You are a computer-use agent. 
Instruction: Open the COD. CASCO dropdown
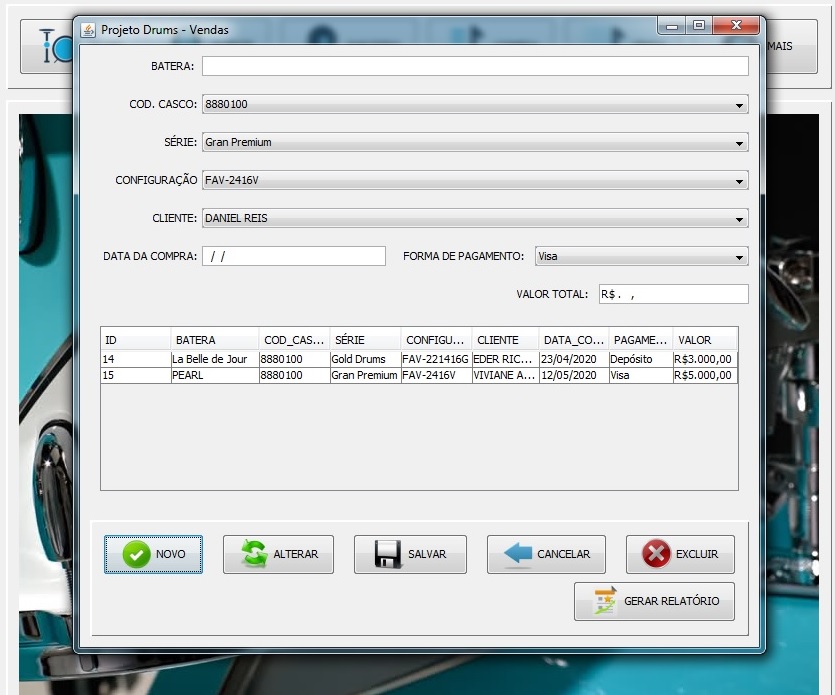click(740, 104)
